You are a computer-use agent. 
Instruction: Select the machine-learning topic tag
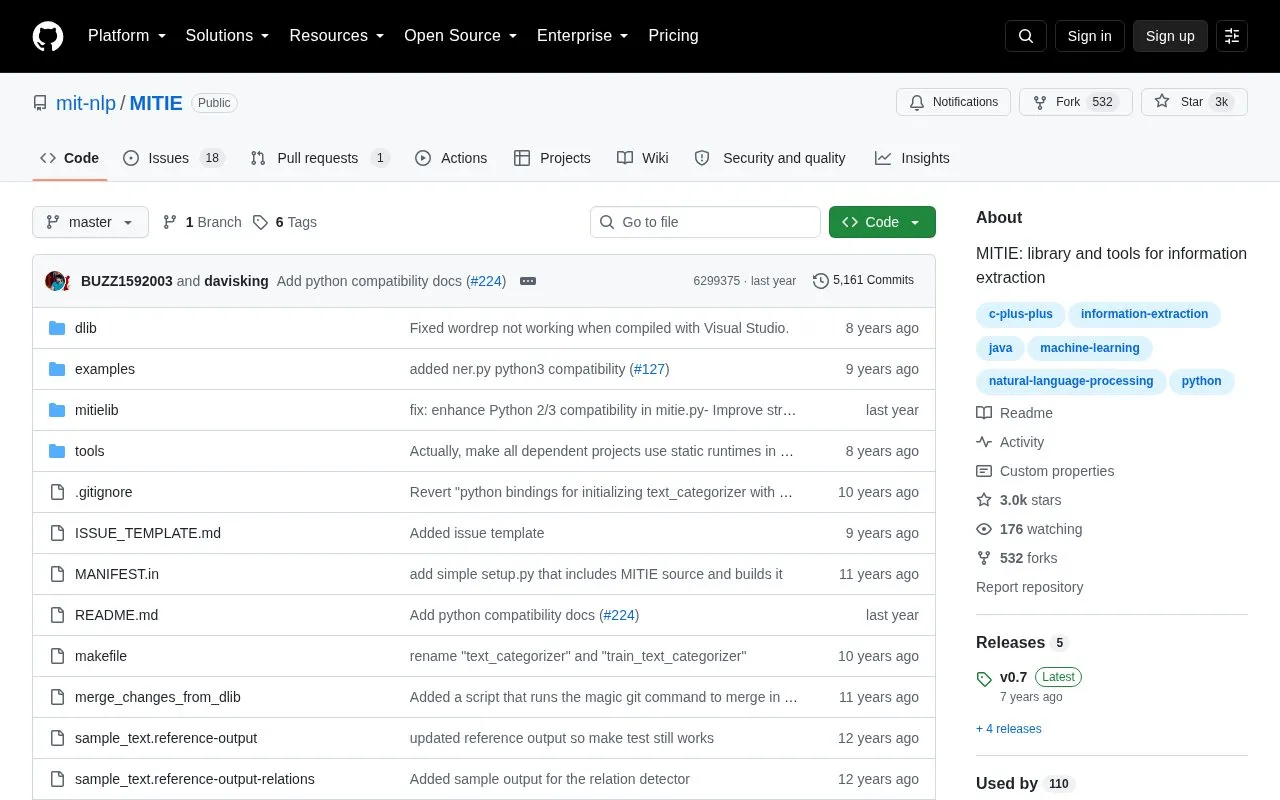point(1090,348)
